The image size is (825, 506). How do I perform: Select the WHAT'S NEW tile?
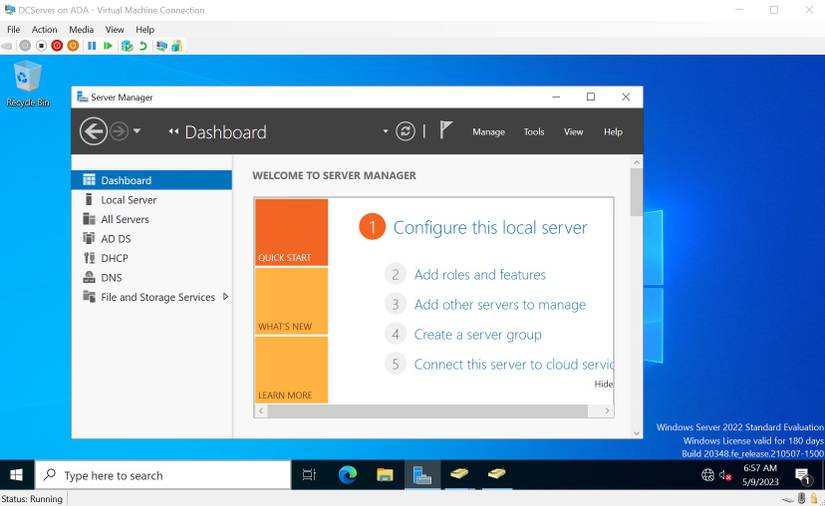[x=291, y=301]
